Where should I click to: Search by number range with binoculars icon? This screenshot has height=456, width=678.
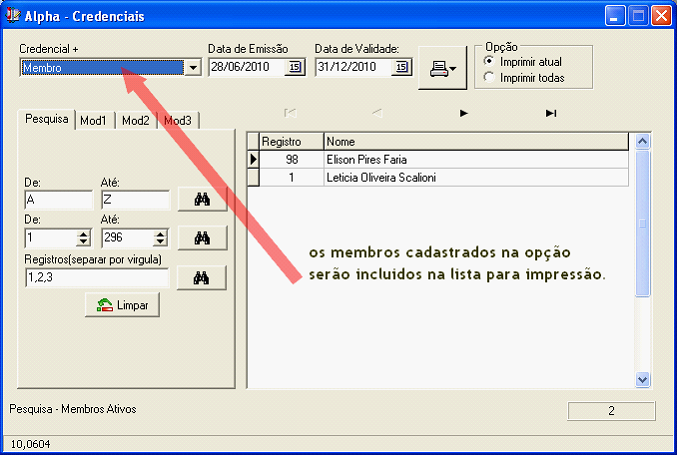(202, 238)
